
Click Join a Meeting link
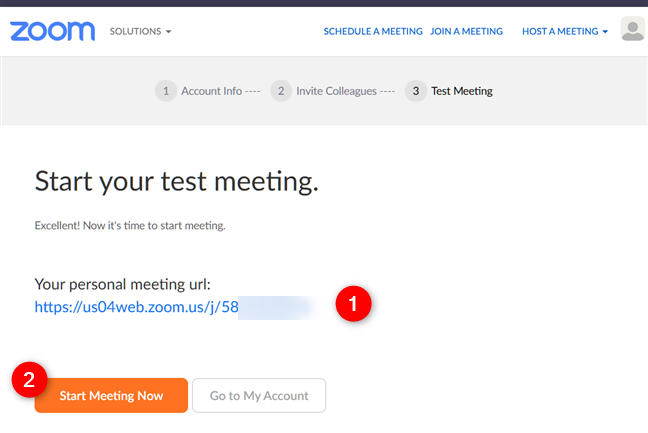[466, 31]
